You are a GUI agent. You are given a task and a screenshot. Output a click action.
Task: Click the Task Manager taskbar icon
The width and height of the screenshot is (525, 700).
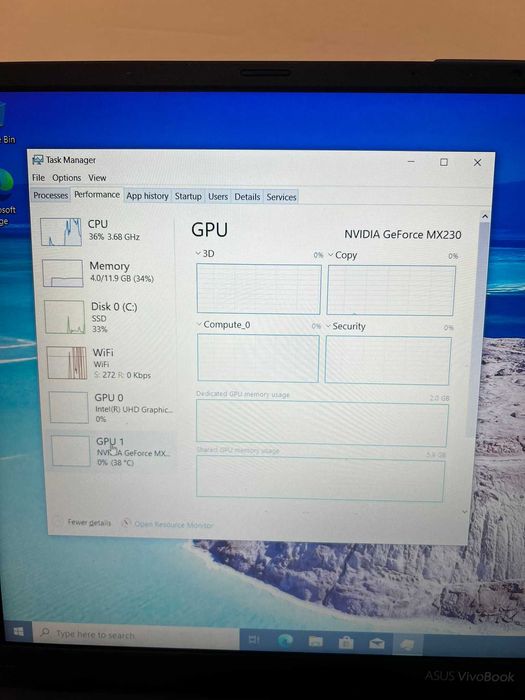click(407, 645)
